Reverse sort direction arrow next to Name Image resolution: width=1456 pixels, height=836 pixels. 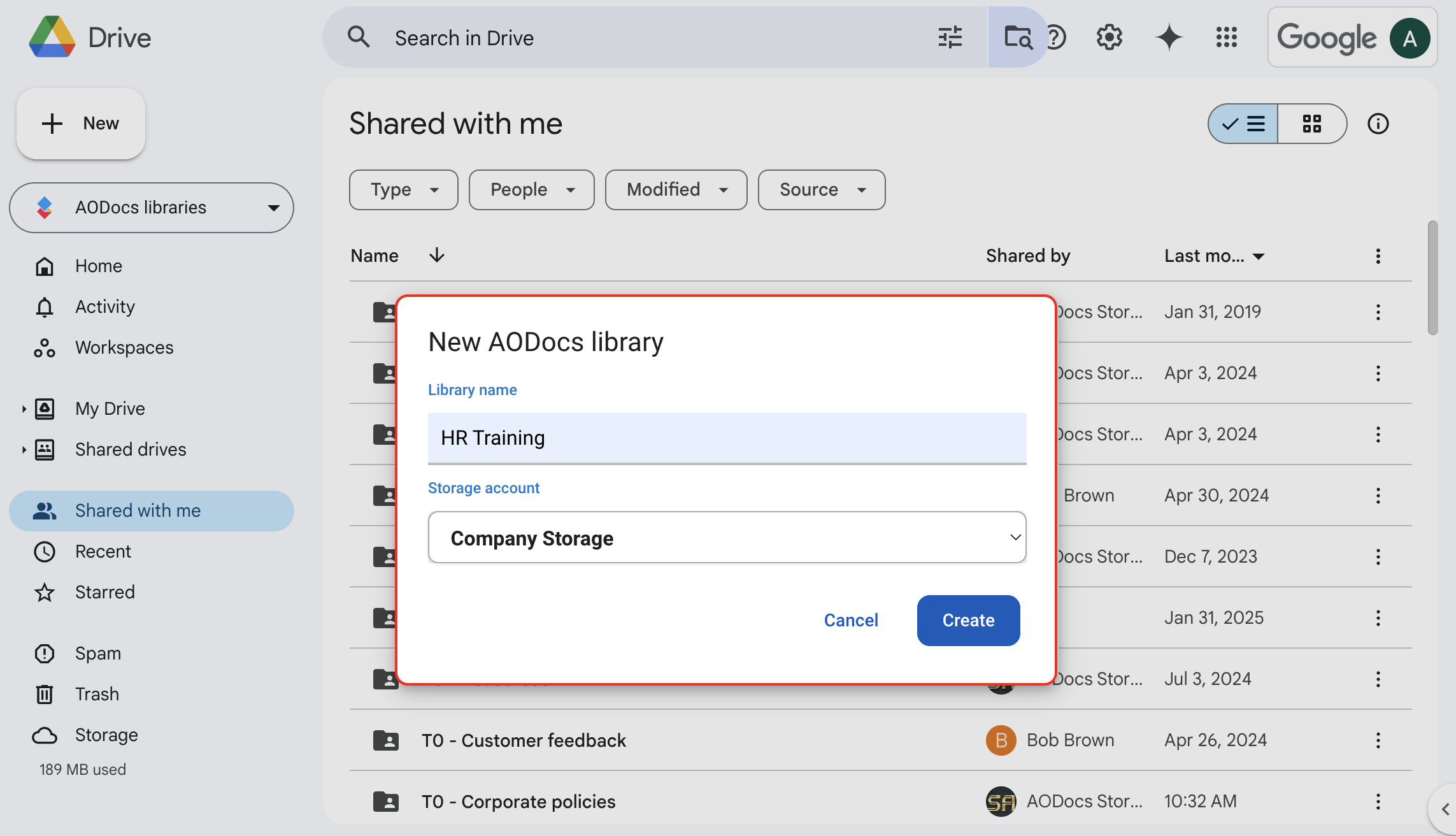coord(436,256)
